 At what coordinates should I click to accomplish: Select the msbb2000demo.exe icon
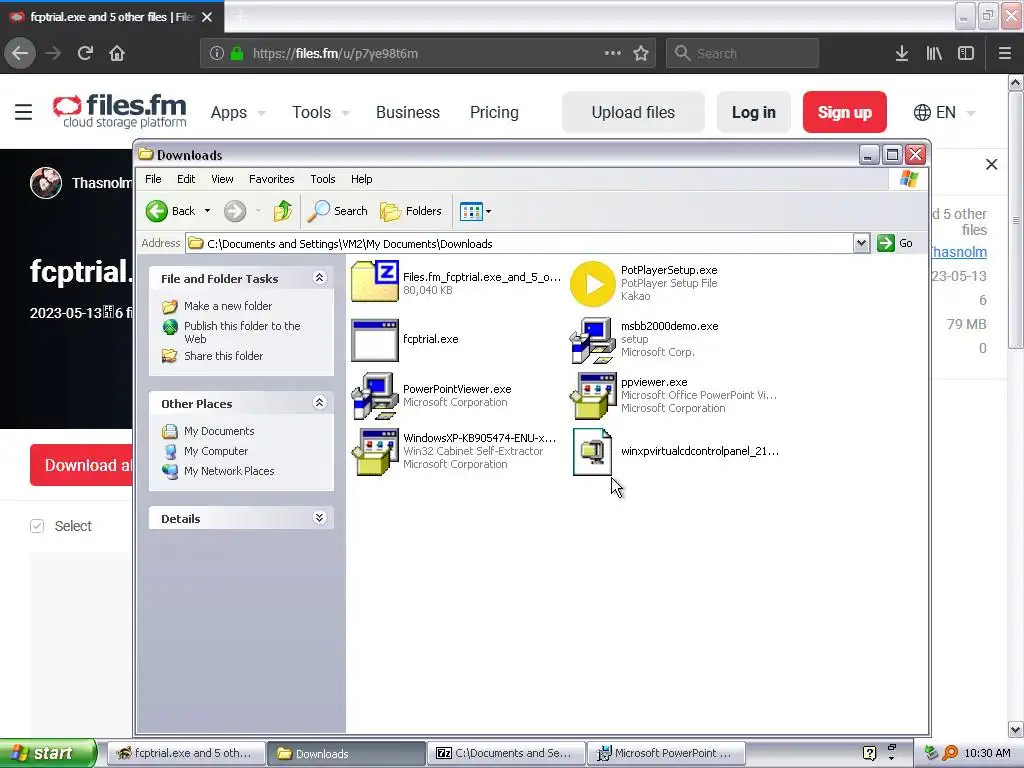[592, 340]
